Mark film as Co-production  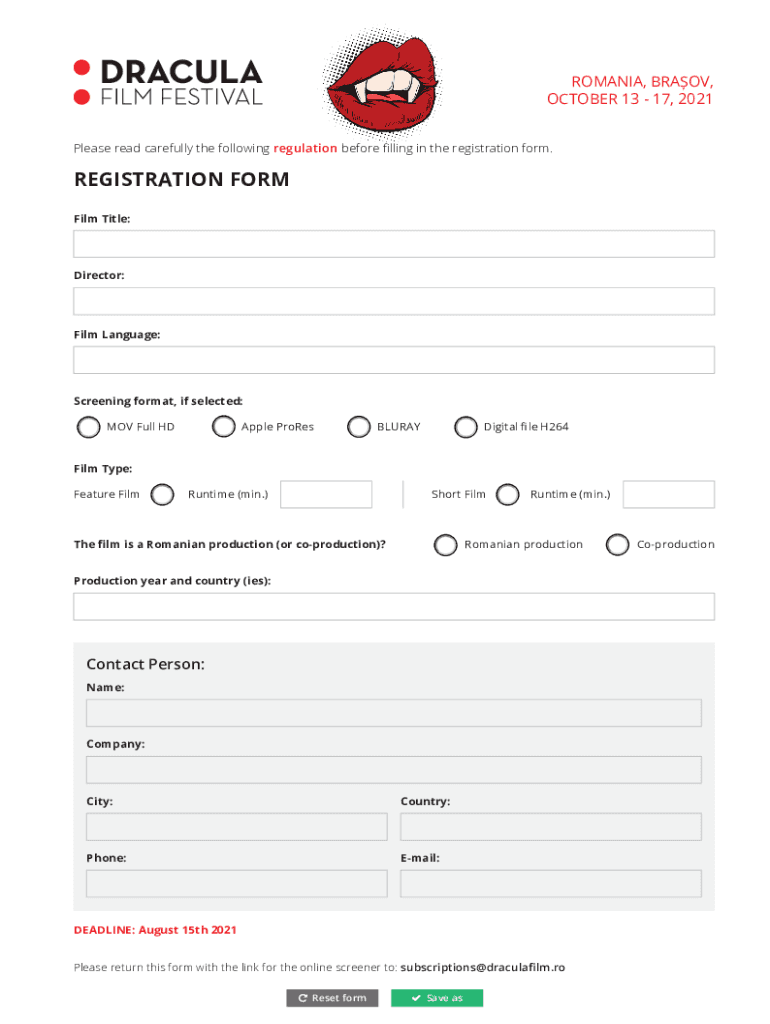coord(618,544)
